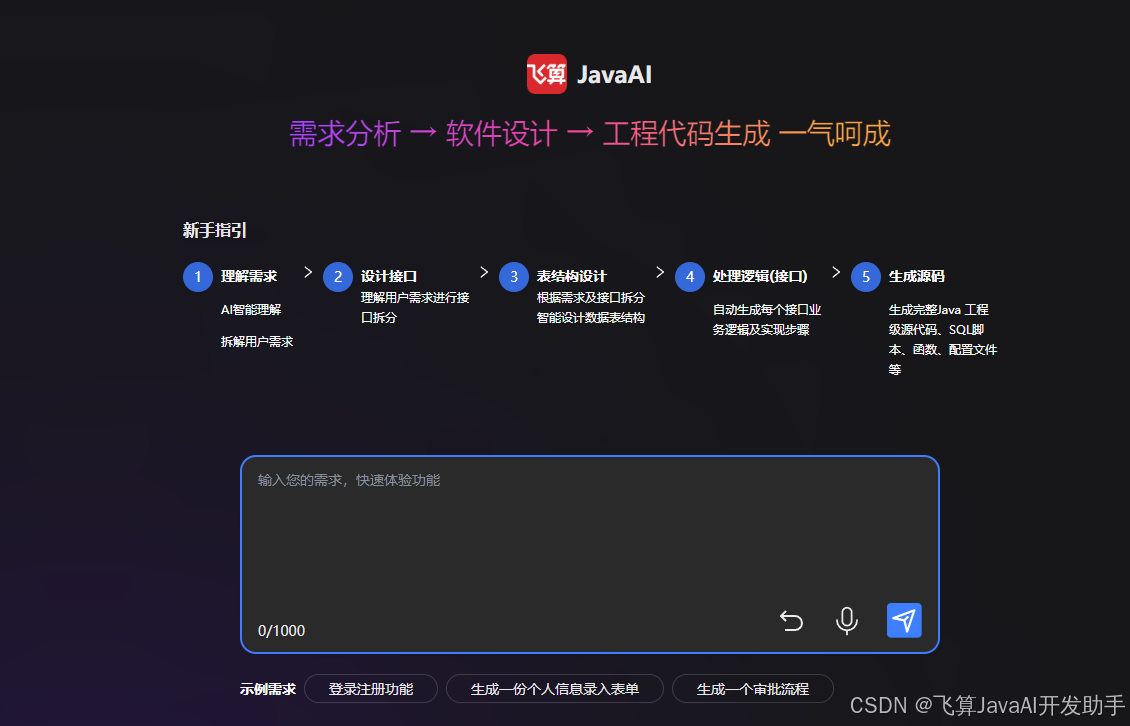Image resolution: width=1130 pixels, height=726 pixels.
Task: Click step 4 circle for 处理逻辑(接口)
Action: click(690, 277)
